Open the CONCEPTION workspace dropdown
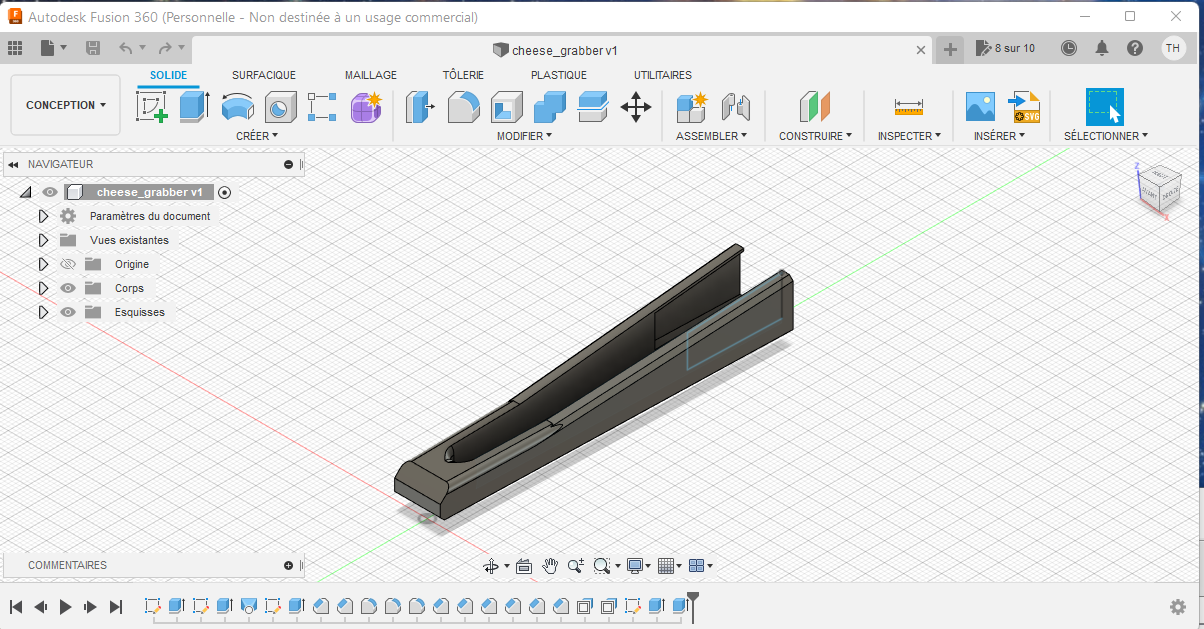Screen dimensions: 1204x629 click(x=66, y=105)
